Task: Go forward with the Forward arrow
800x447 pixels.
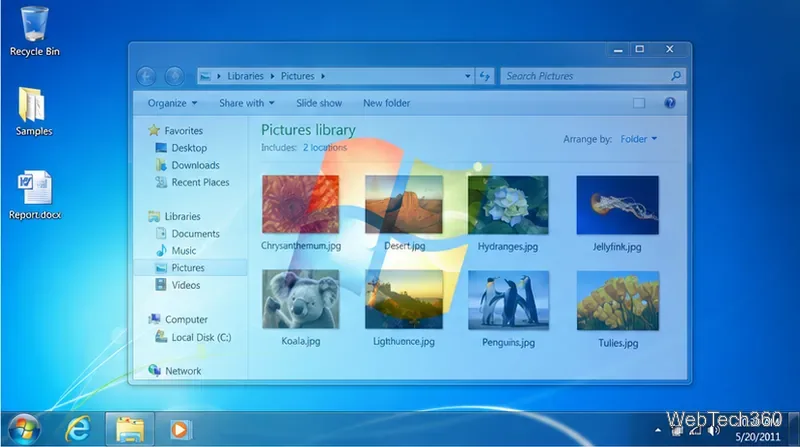Action: click(x=174, y=77)
